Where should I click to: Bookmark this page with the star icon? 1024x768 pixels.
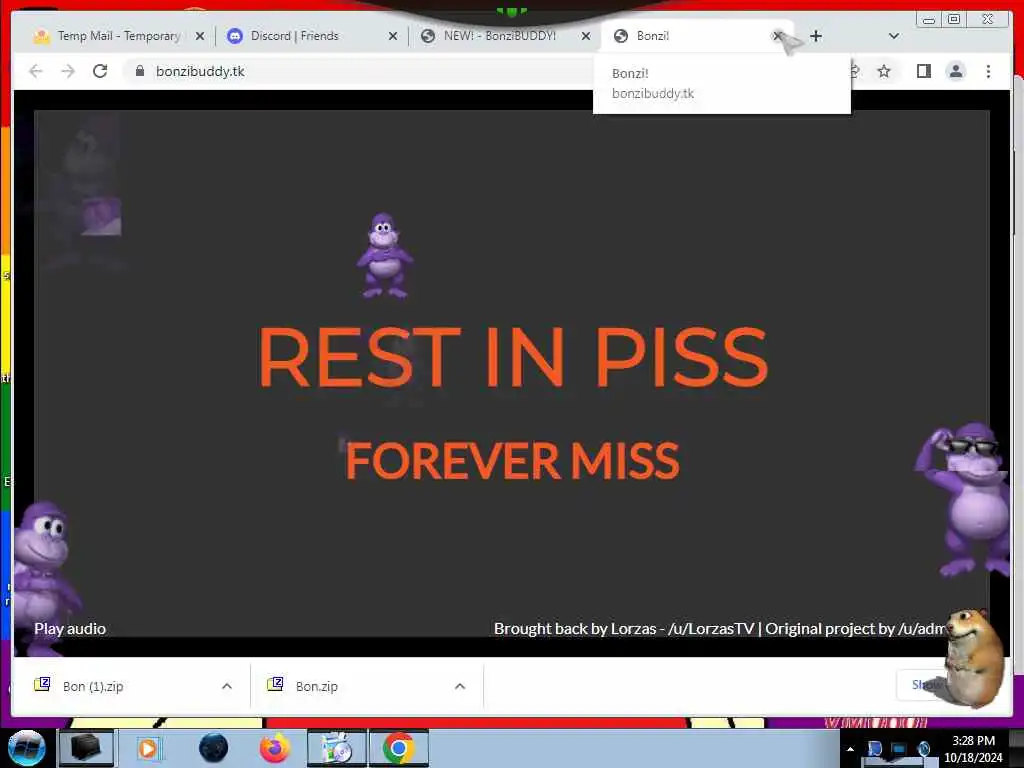[884, 71]
